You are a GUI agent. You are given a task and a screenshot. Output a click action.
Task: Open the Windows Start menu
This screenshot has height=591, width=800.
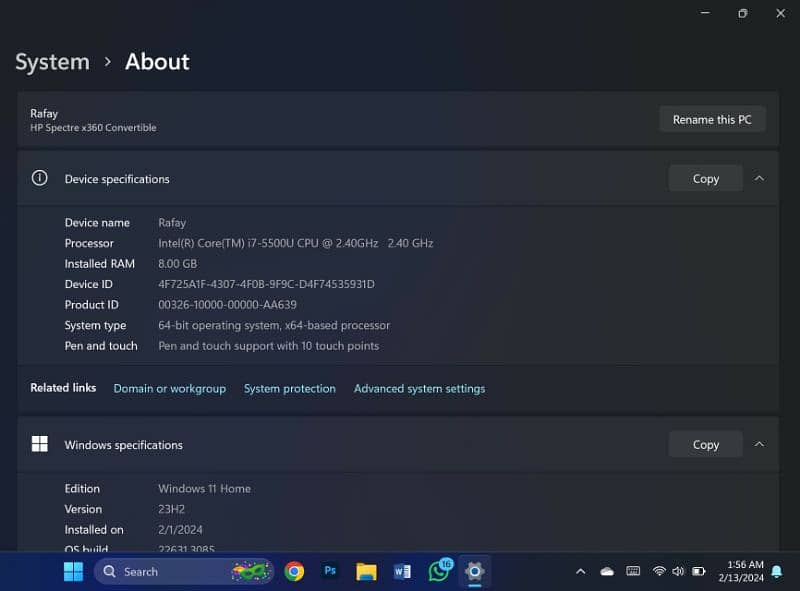tap(73, 571)
